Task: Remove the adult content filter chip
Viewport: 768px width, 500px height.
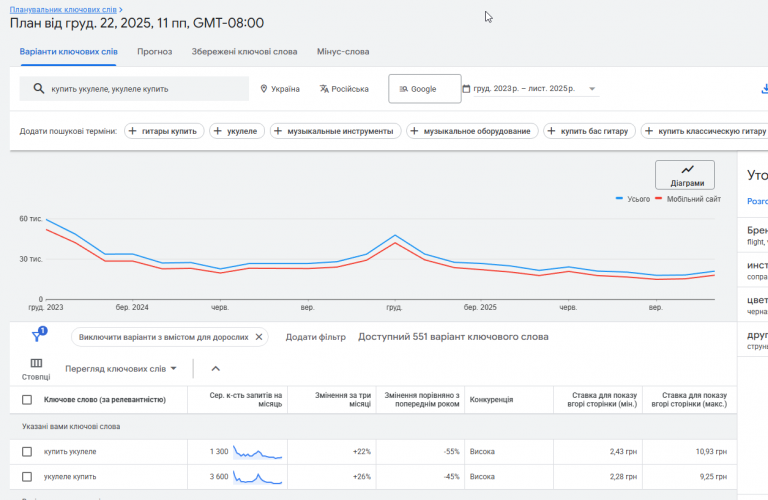Action: [x=259, y=337]
